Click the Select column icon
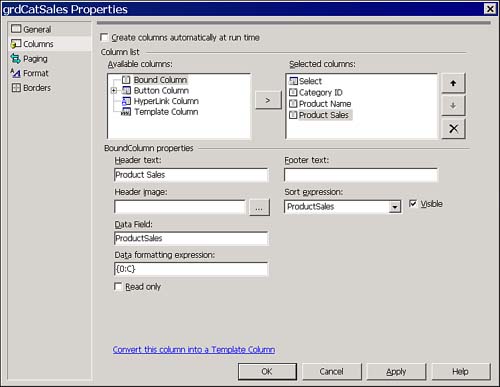This screenshot has width=500, height=387. click(293, 81)
